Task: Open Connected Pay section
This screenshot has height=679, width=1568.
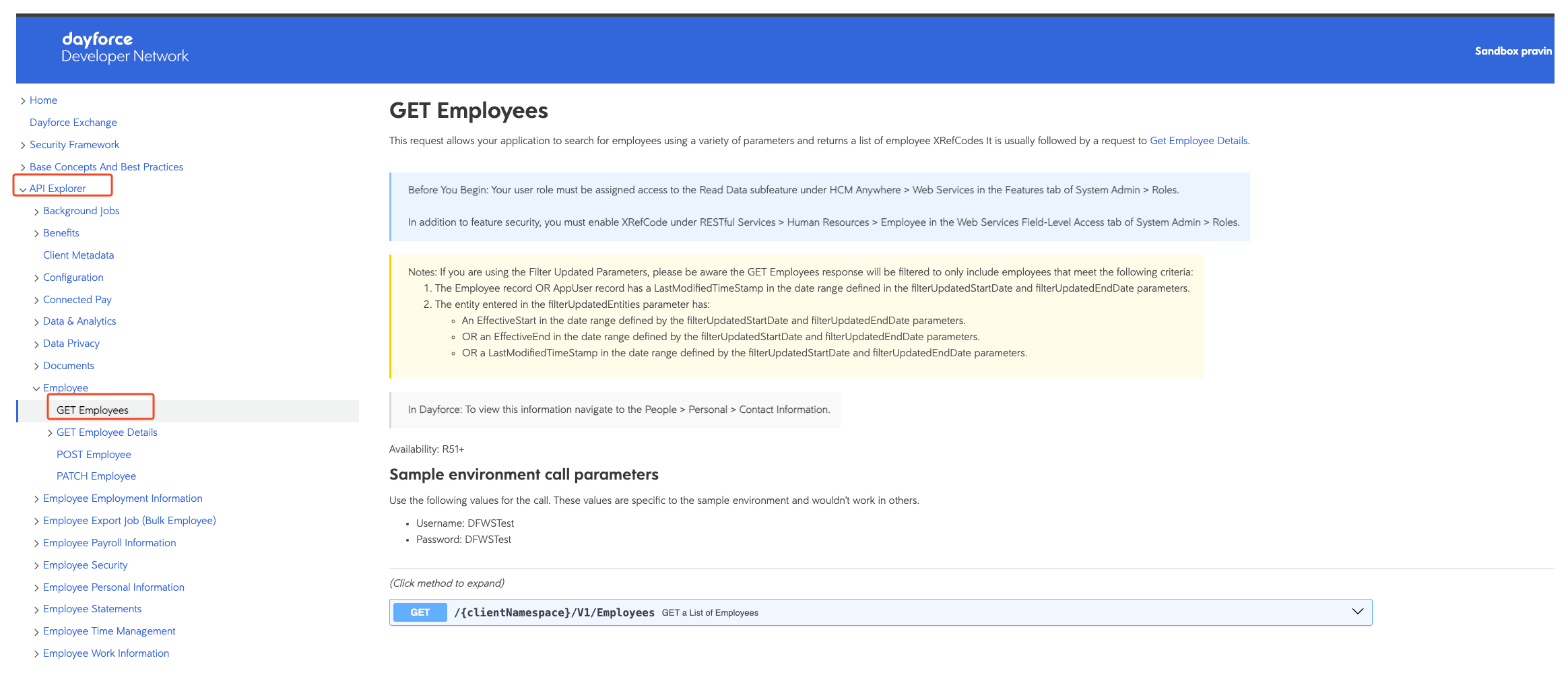Action: [x=77, y=300]
